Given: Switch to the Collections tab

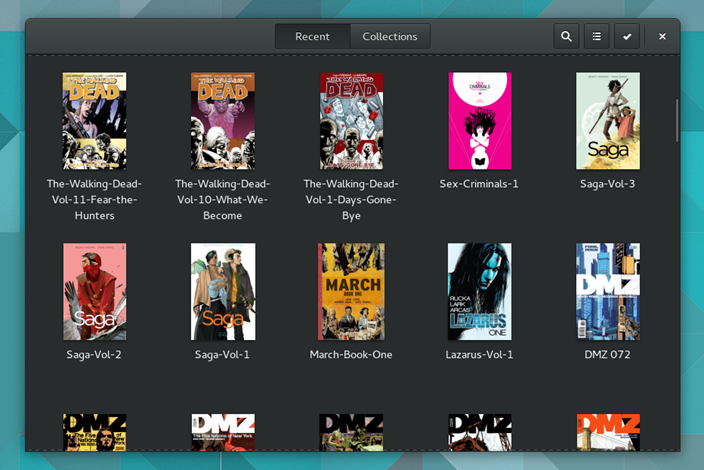Looking at the screenshot, I should tap(390, 36).
